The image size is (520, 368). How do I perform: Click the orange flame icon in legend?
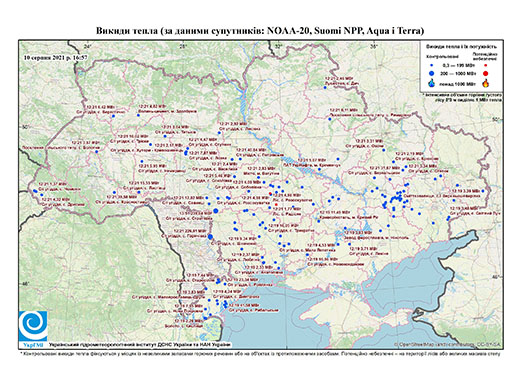pyautogui.click(x=486, y=83)
